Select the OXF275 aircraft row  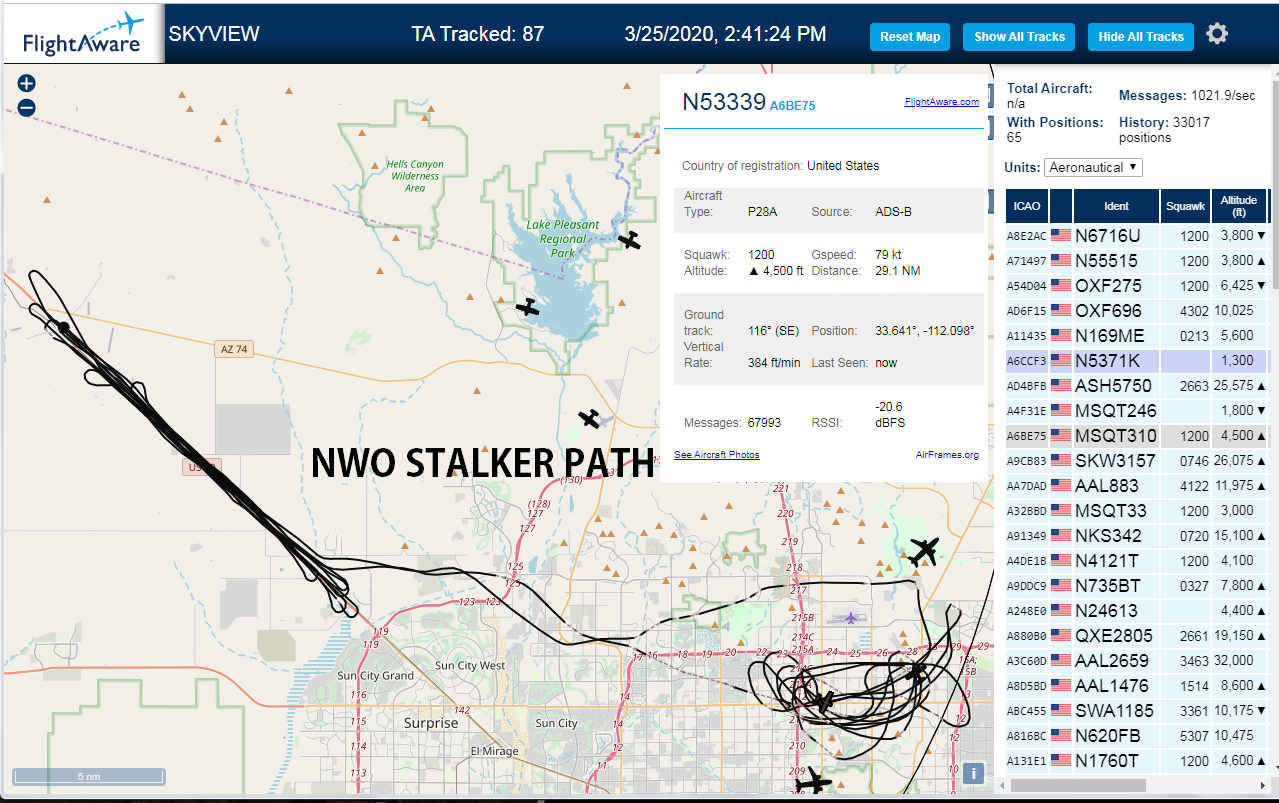tap(1137, 286)
